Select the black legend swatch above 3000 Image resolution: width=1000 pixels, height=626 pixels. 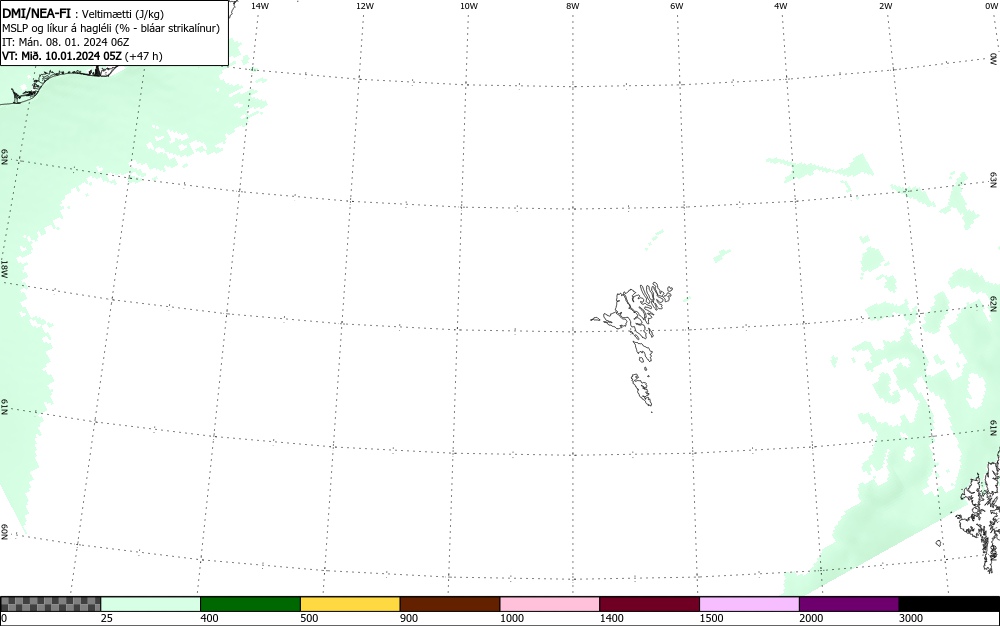tap(949, 604)
